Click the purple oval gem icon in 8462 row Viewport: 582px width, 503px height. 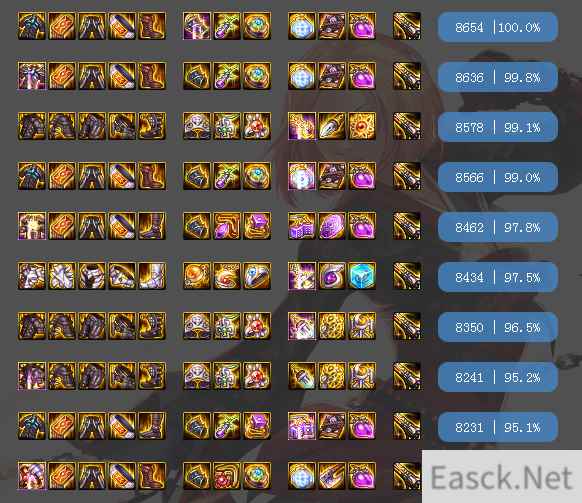(x=332, y=226)
